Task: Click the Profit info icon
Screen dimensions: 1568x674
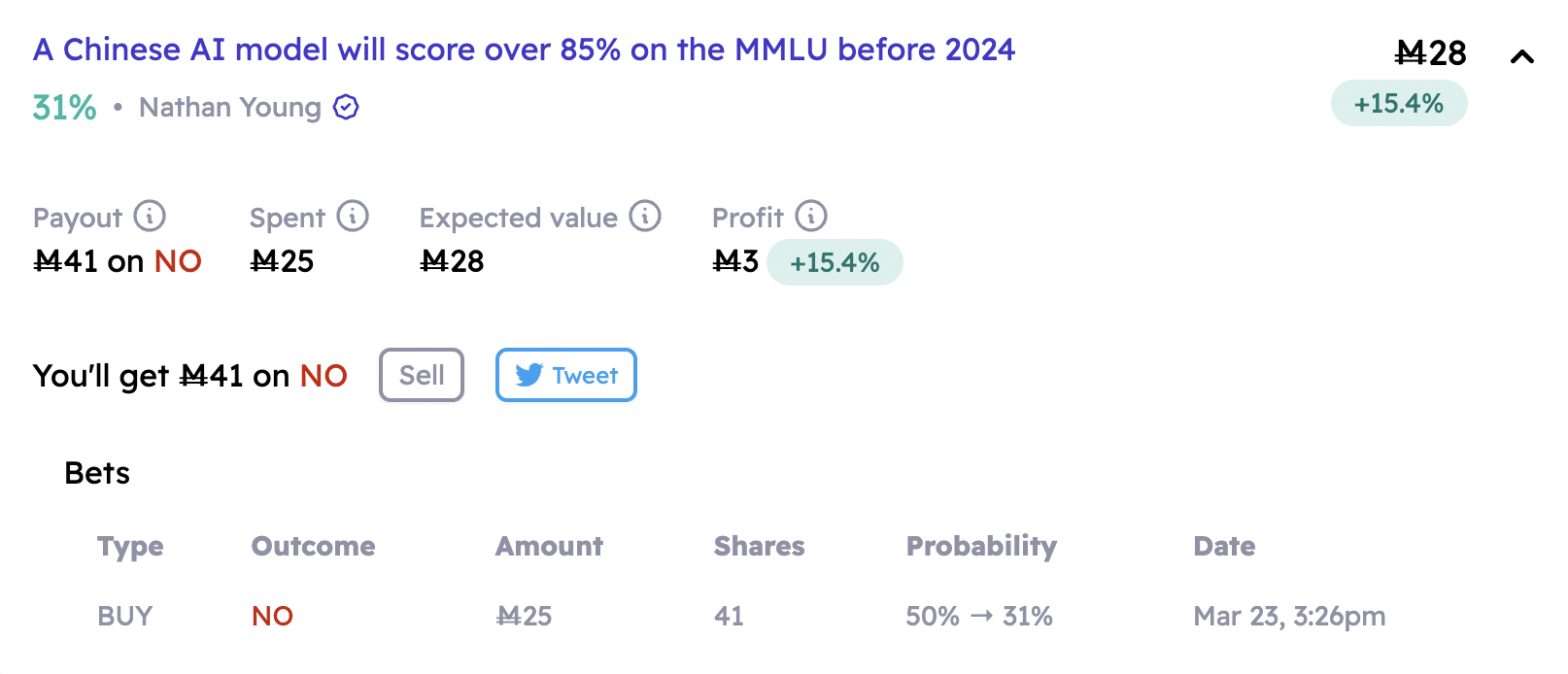Action: [x=812, y=217]
